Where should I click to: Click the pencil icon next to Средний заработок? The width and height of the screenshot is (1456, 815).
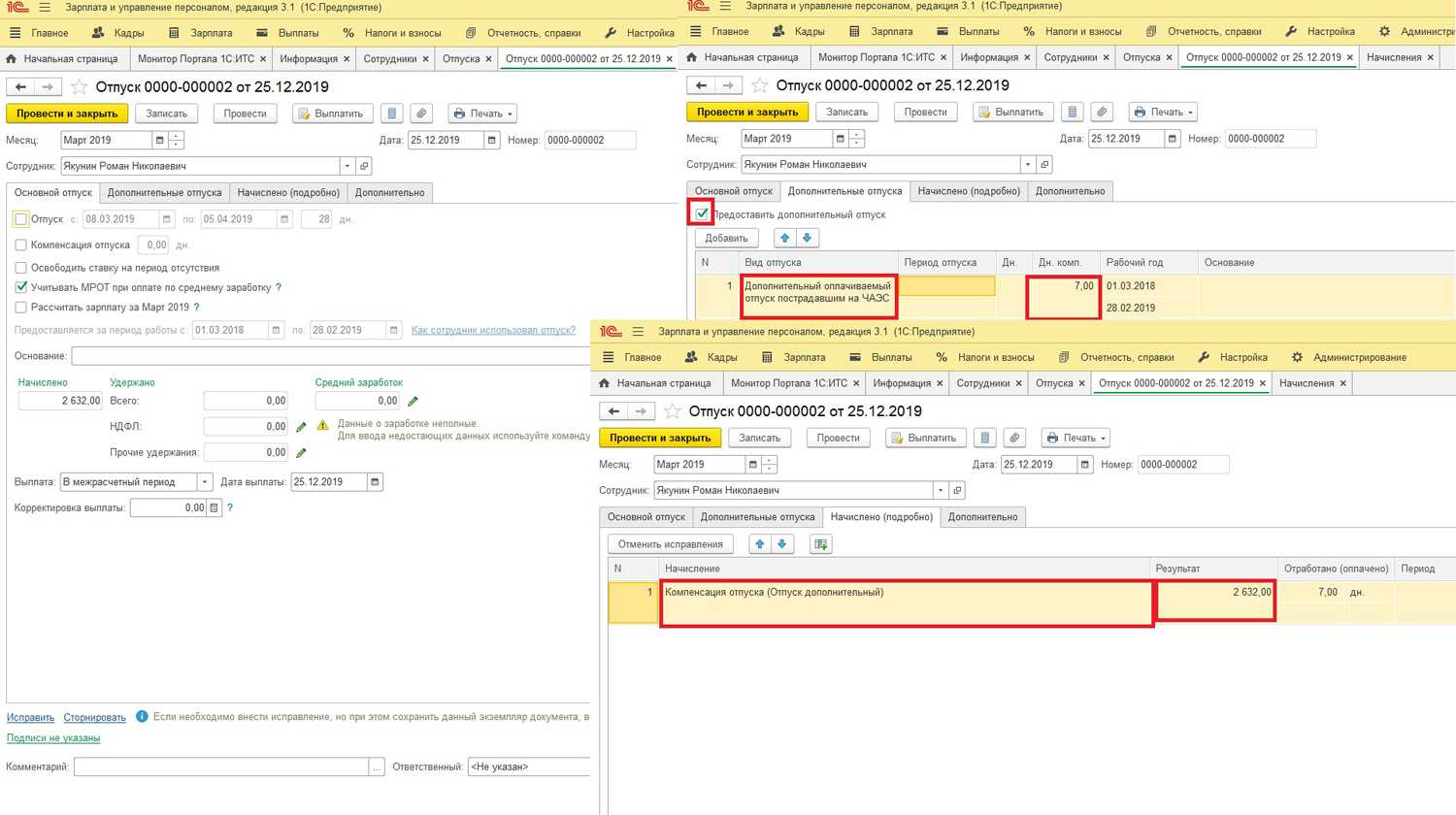point(413,401)
